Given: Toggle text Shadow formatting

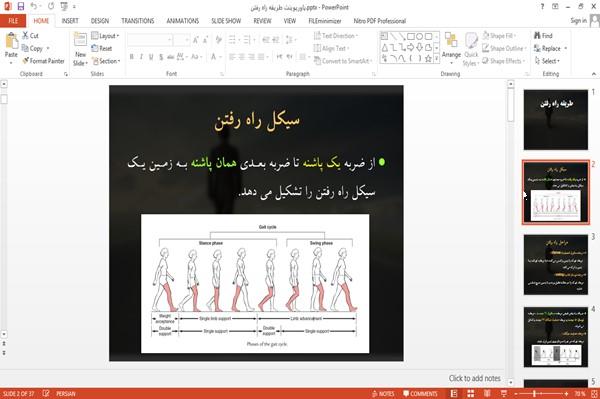Looking at the screenshot, I should 161,57.
